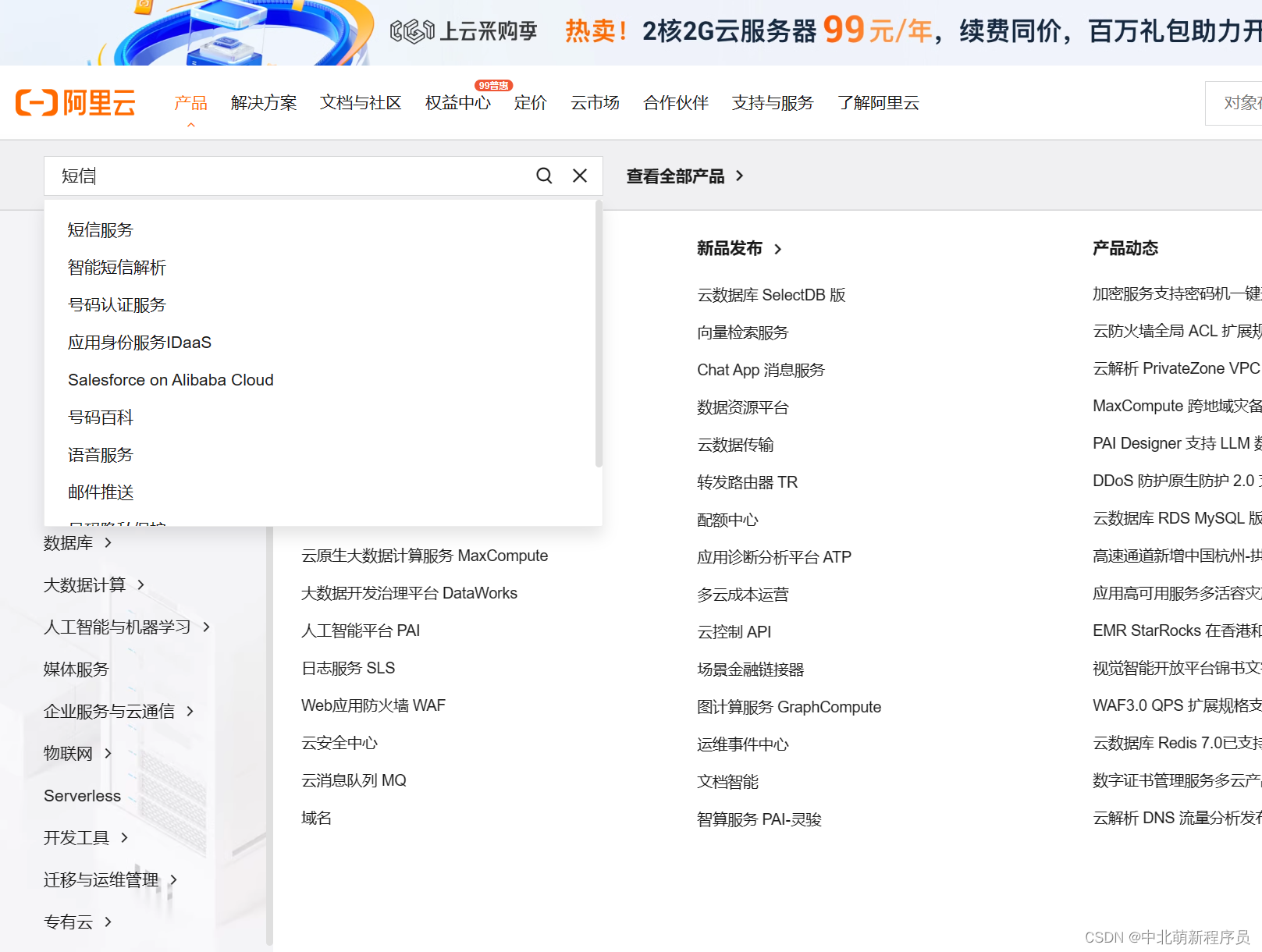Select suggestion 号码认证服务

117,305
